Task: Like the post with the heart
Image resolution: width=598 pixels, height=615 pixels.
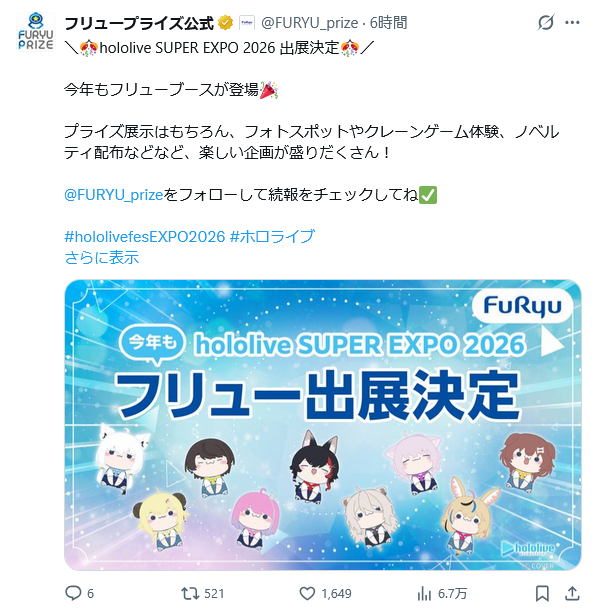Action: pos(307,593)
